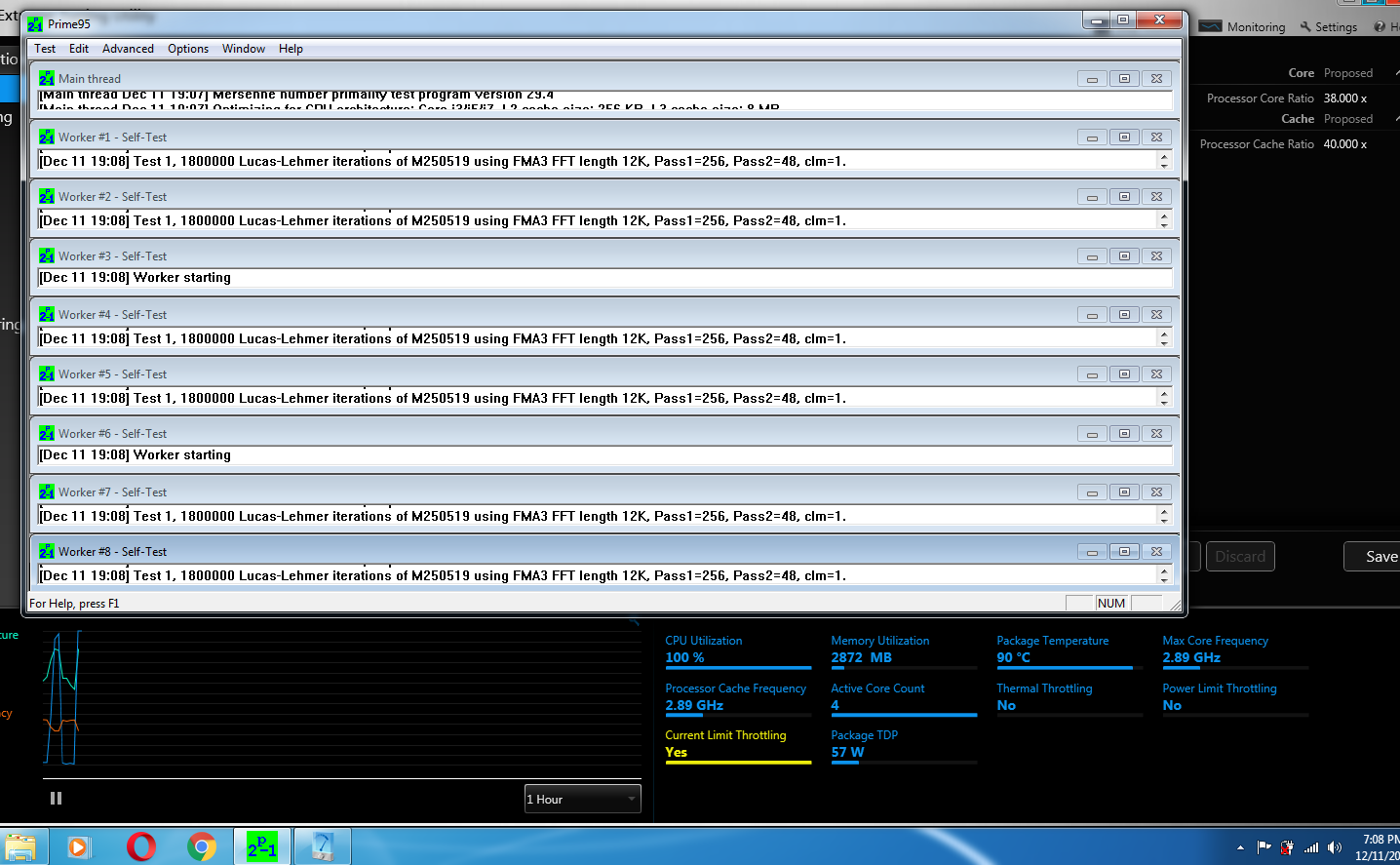The height and width of the screenshot is (865, 1400).
Task: Select the Package TDP 57 W monitor
Action: coord(904,745)
